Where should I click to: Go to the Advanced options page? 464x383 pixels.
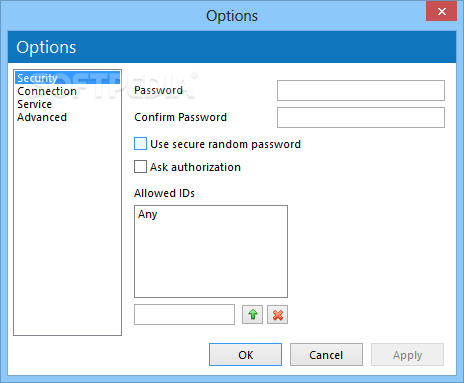coord(42,117)
